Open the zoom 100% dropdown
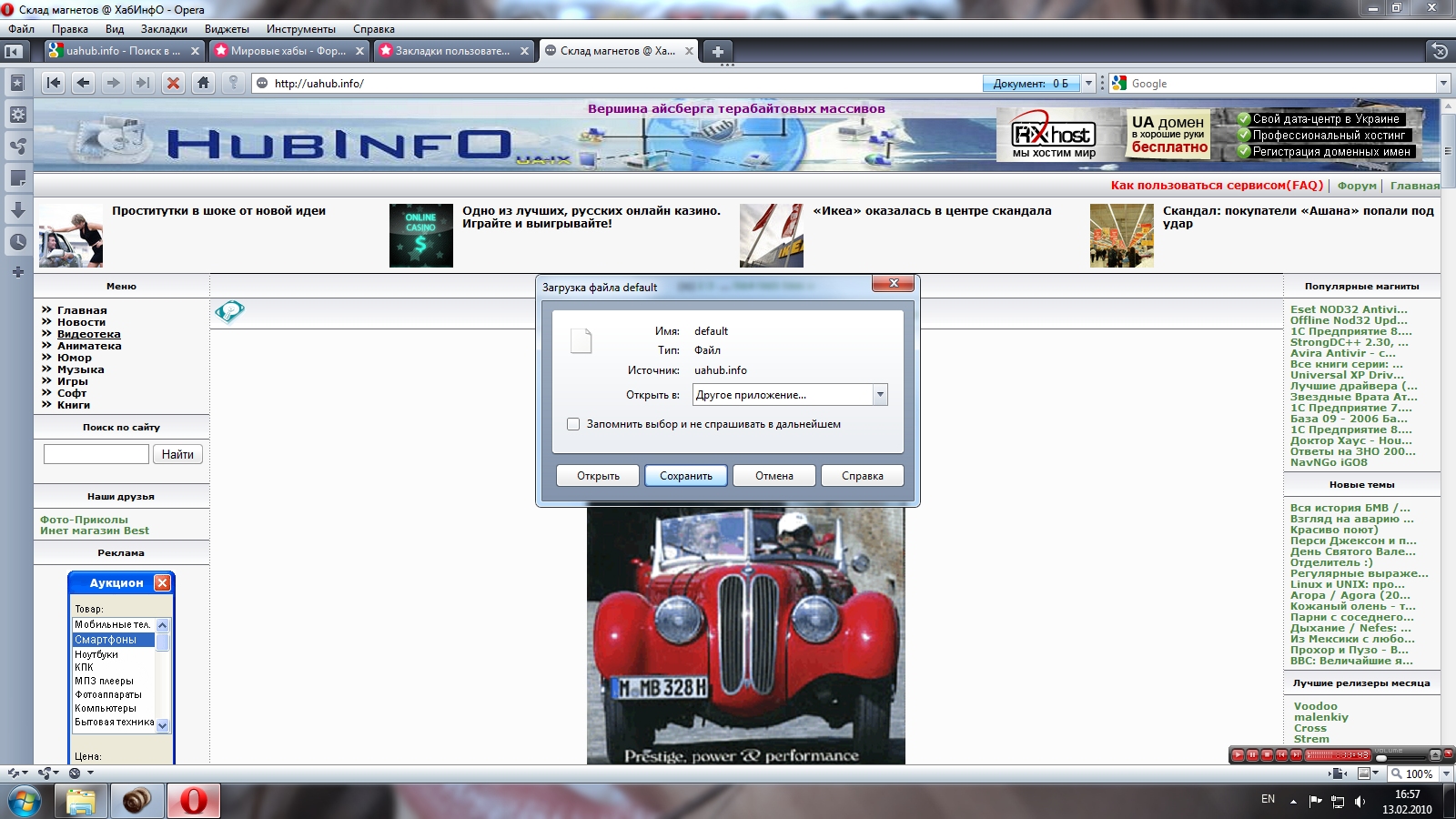Image resolution: width=1456 pixels, height=819 pixels. tap(1447, 773)
